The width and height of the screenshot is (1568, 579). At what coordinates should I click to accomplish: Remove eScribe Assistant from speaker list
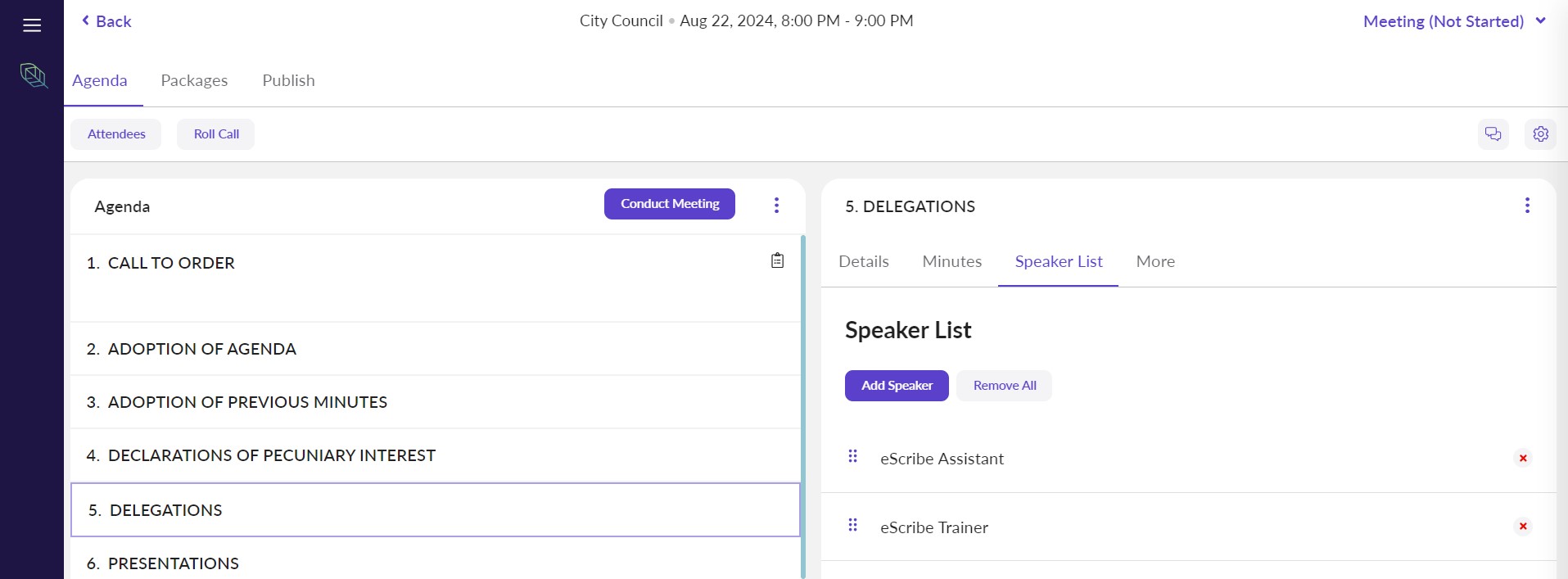click(x=1523, y=459)
